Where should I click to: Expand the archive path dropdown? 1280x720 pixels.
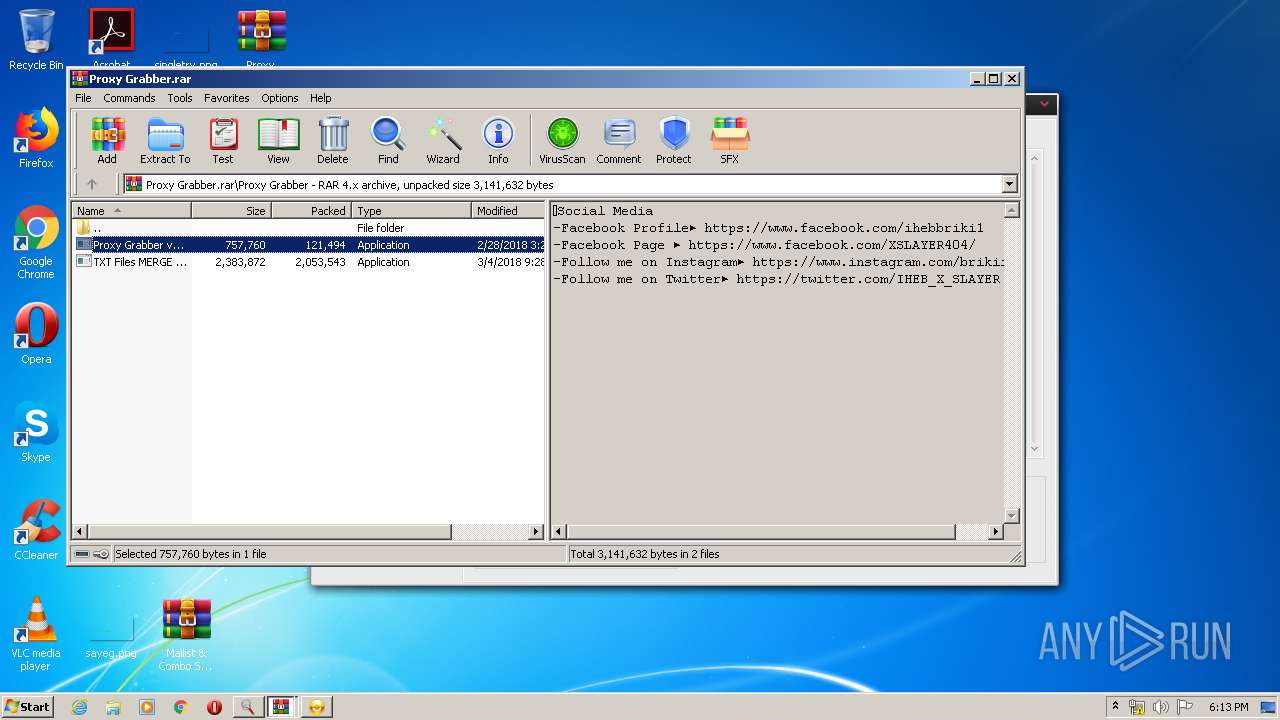[x=1009, y=184]
